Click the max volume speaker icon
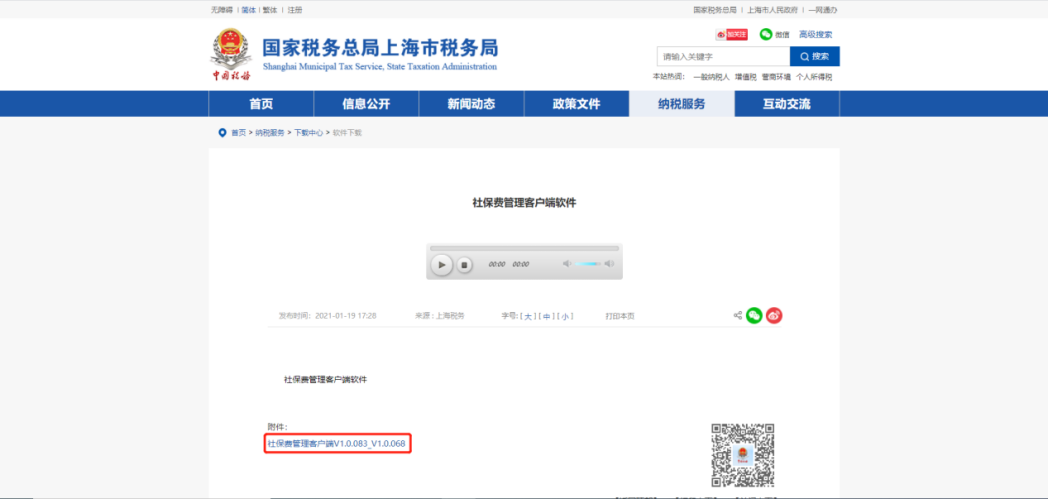This screenshot has height=499, width=1048. point(609,264)
